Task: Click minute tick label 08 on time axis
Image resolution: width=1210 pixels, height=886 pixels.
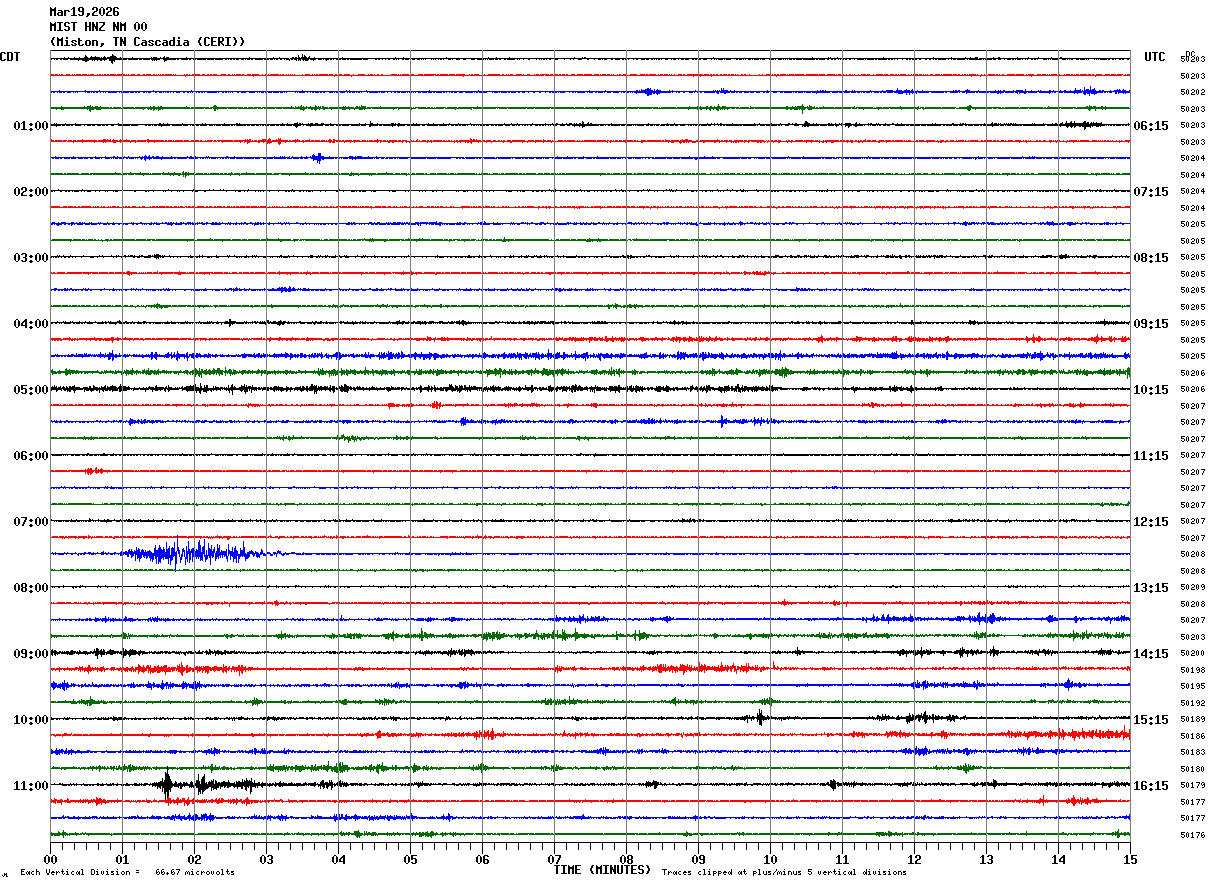Action: click(x=626, y=859)
